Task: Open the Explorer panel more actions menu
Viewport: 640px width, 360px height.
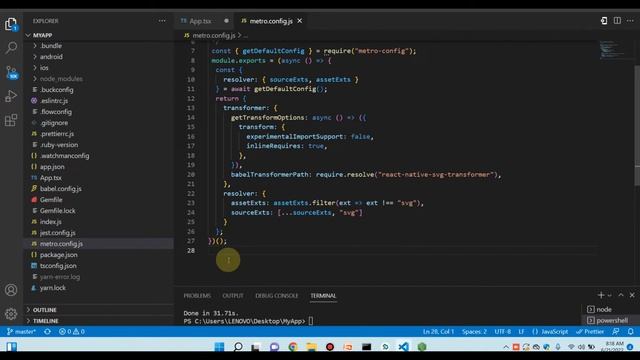Action: click(162, 21)
